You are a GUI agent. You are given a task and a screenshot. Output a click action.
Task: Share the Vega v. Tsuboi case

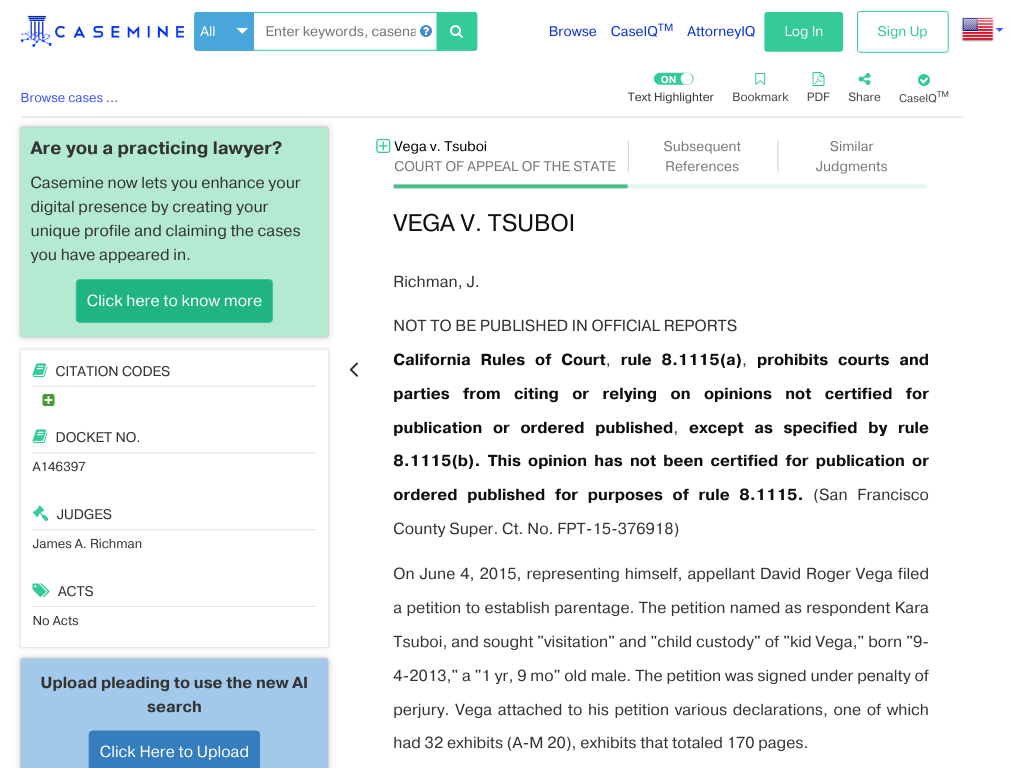[864, 88]
